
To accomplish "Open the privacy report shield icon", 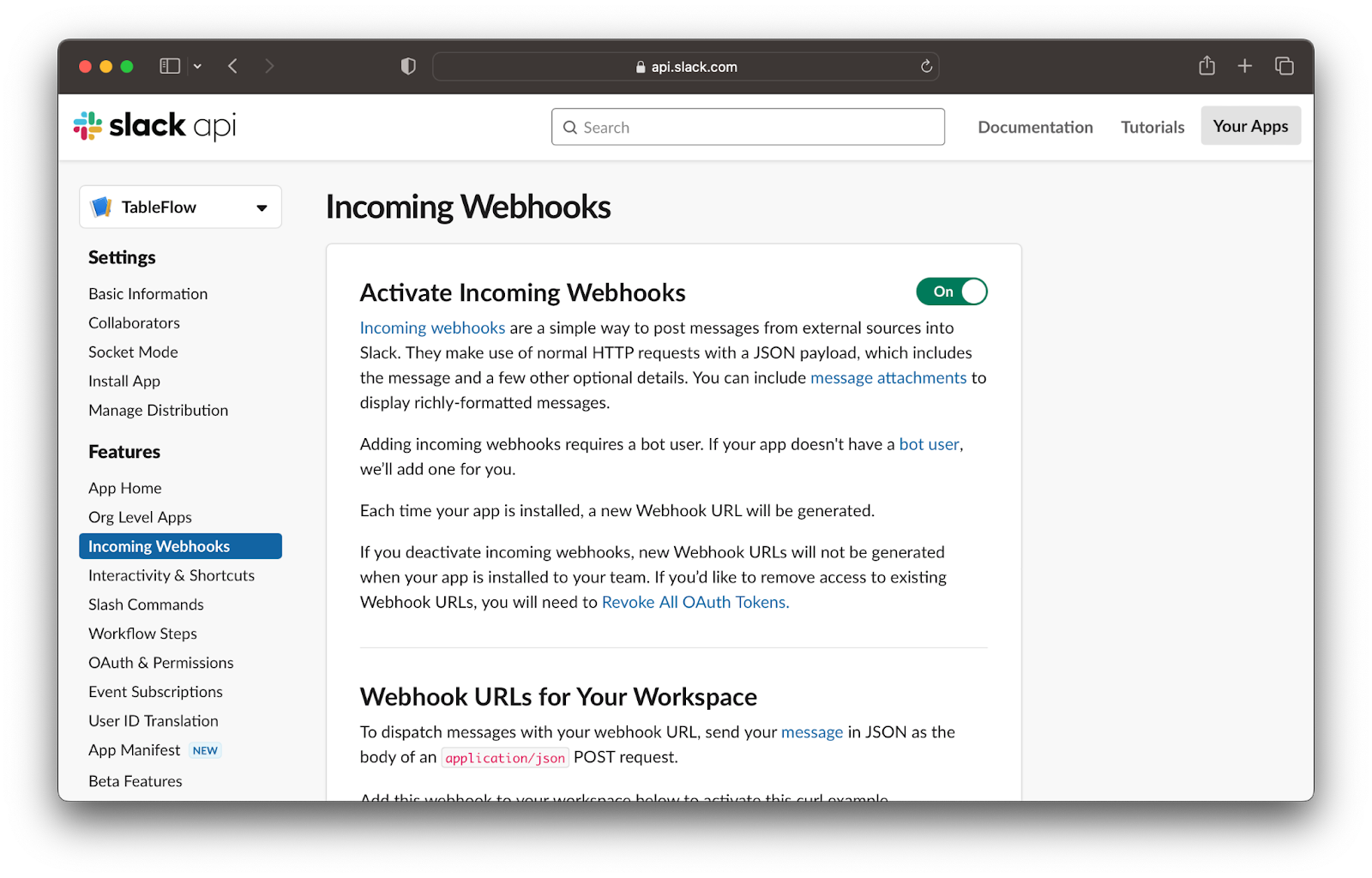I will pyautogui.click(x=408, y=66).
